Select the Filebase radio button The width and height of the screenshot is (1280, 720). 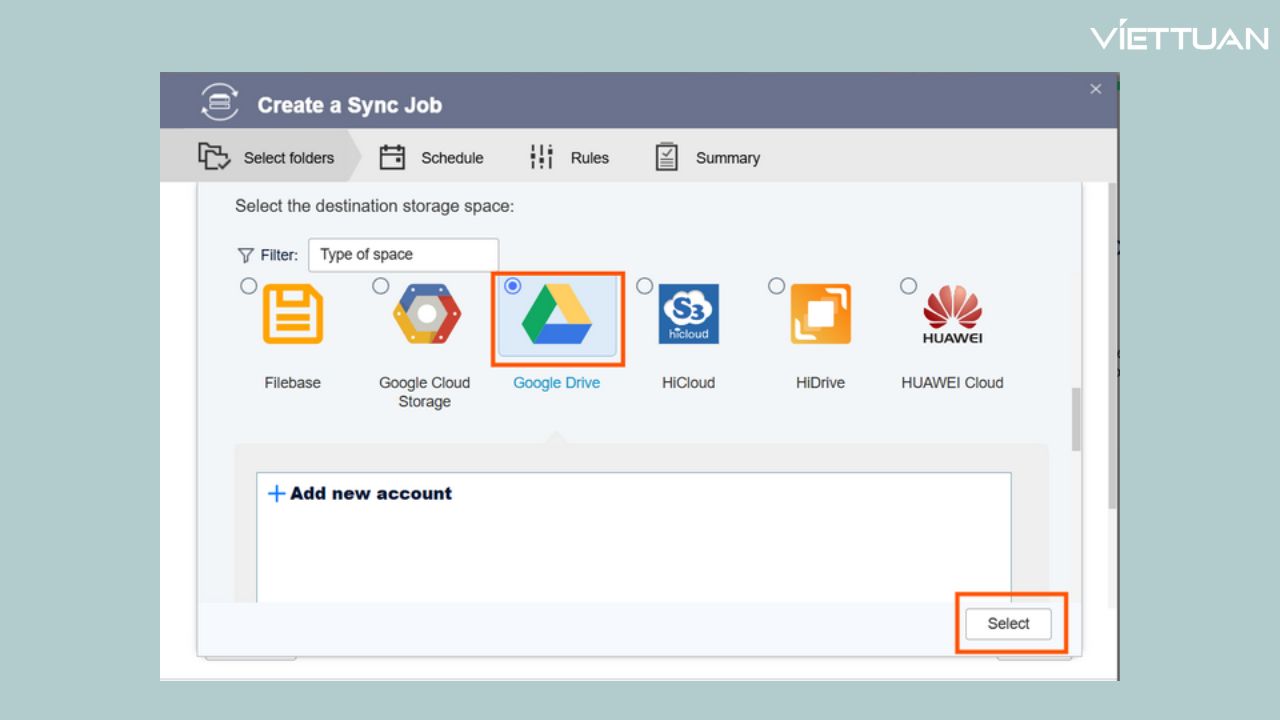click(x=249, y=286)
